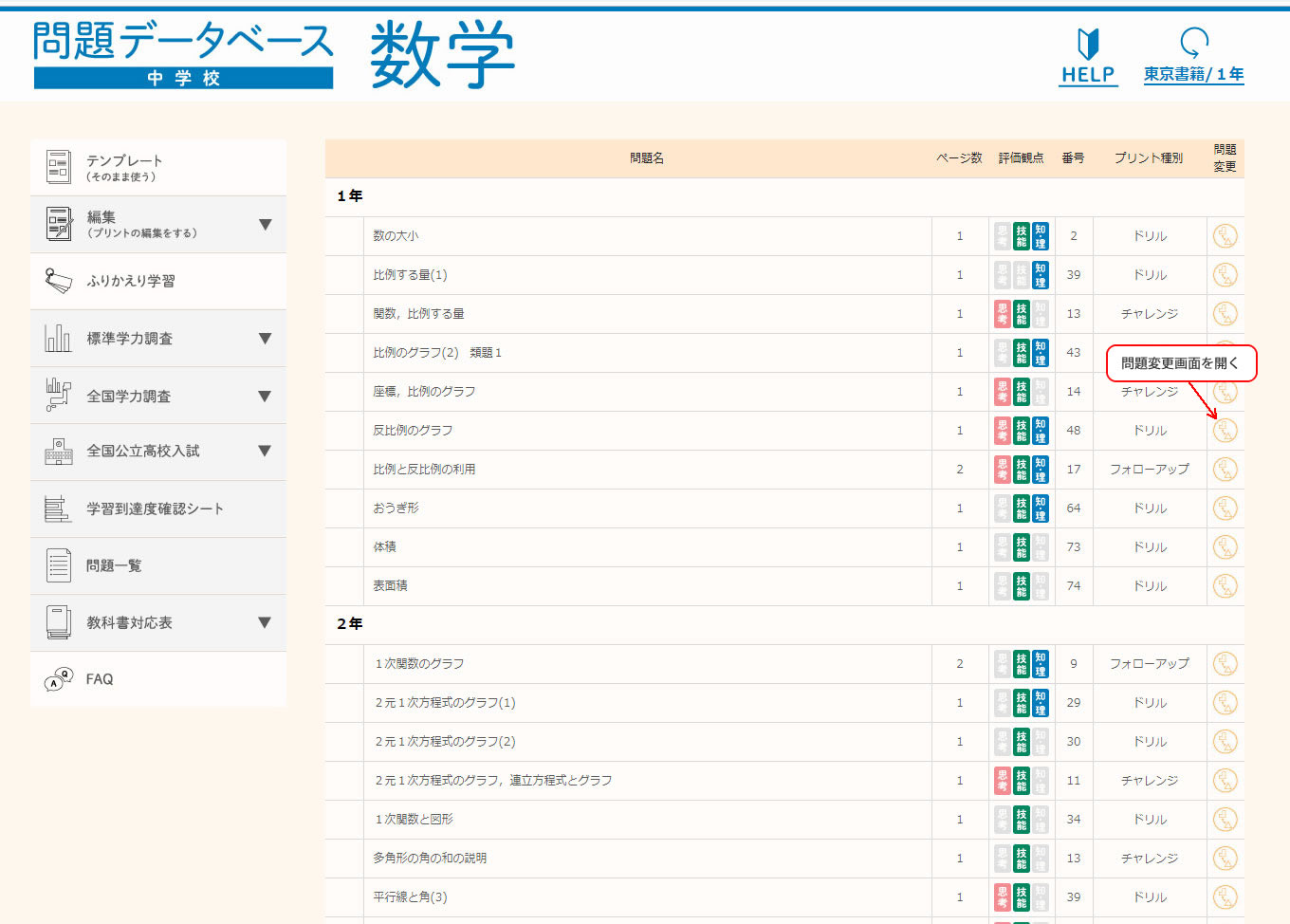Click チャレンジ in 関数，比例する量 row
The height and width of the screenshot is (924, 1290).
tap(1150, 314)
